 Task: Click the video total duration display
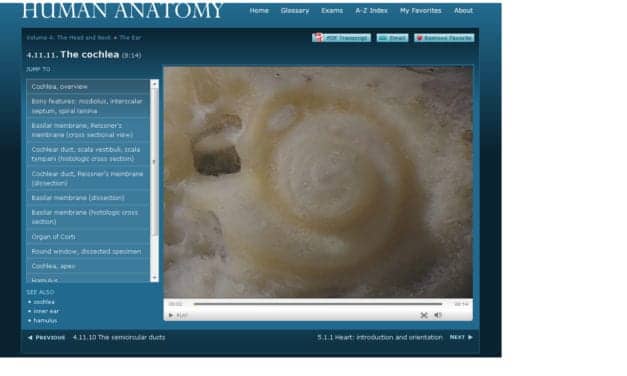pos(461,304)
